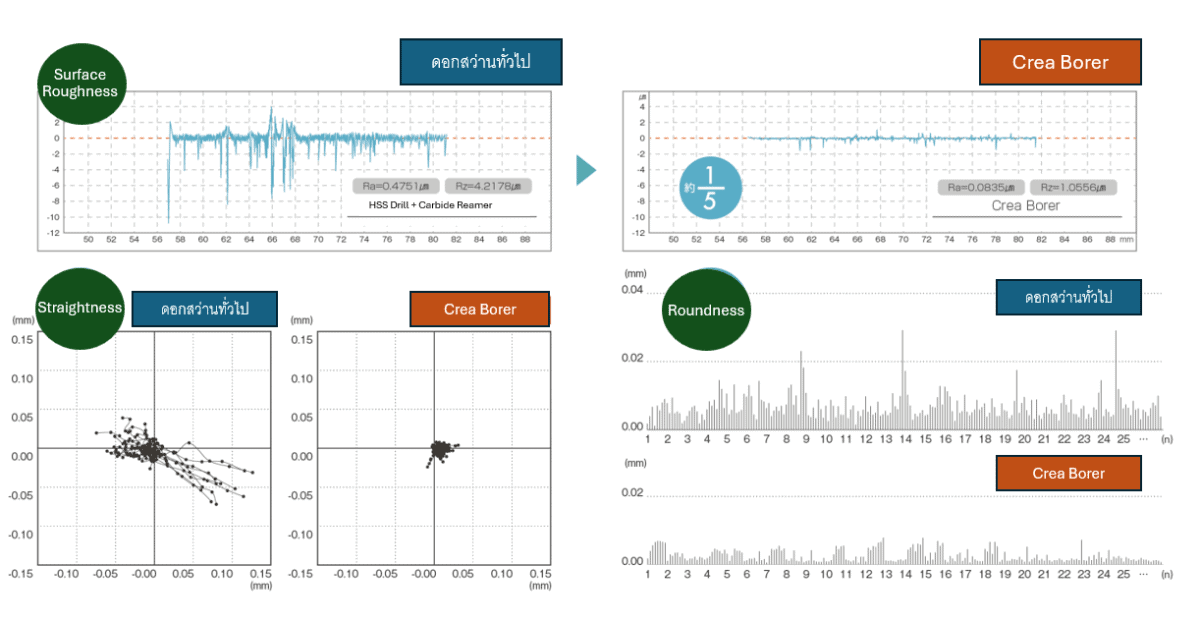The image size is (1200, 622).
Task: Click the orange Crea Borer label in Roundness chart
Action: 1068,473
